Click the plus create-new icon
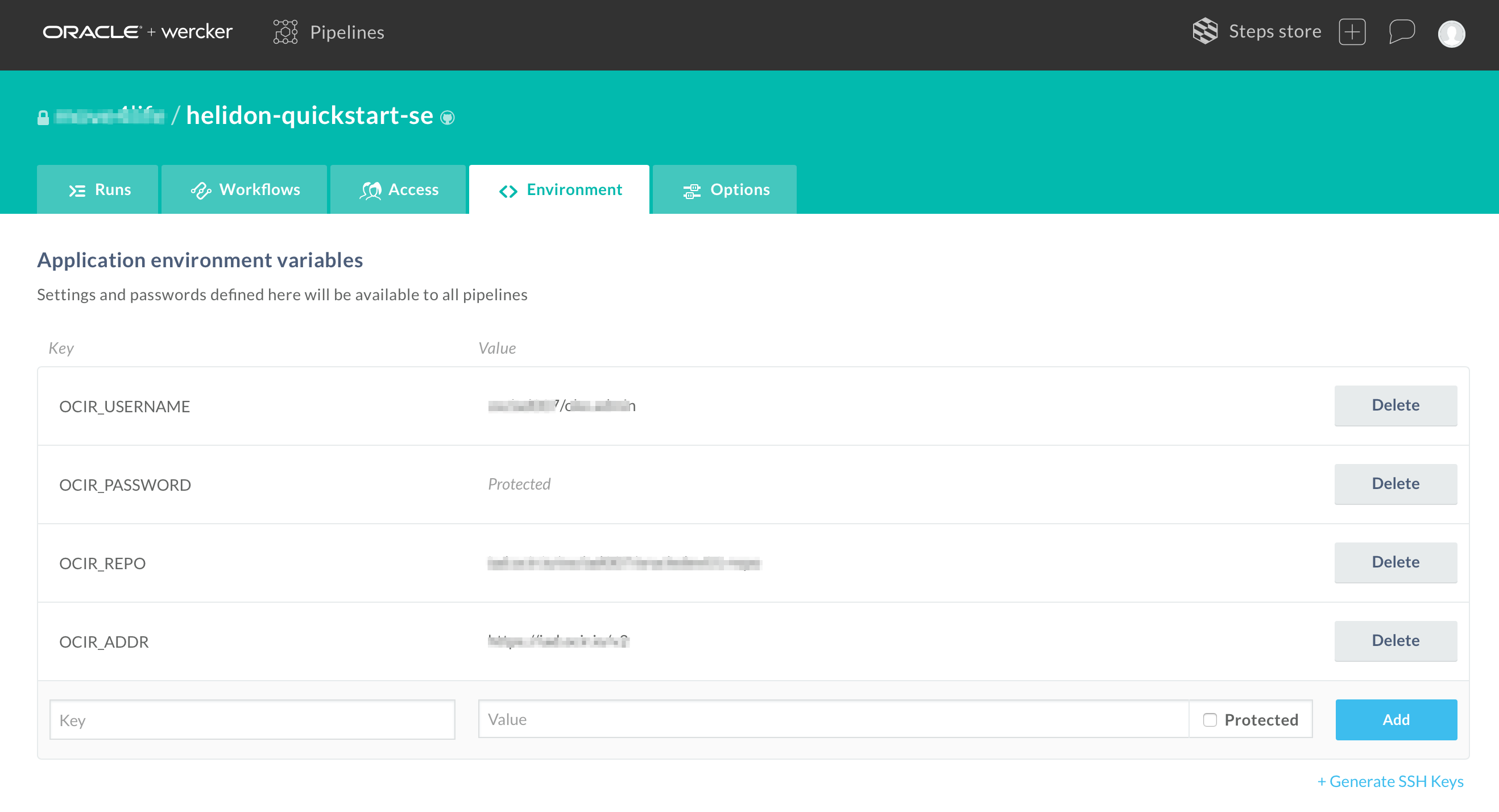The width and height of the screenshot is (1499, 812). (1352, 31)
